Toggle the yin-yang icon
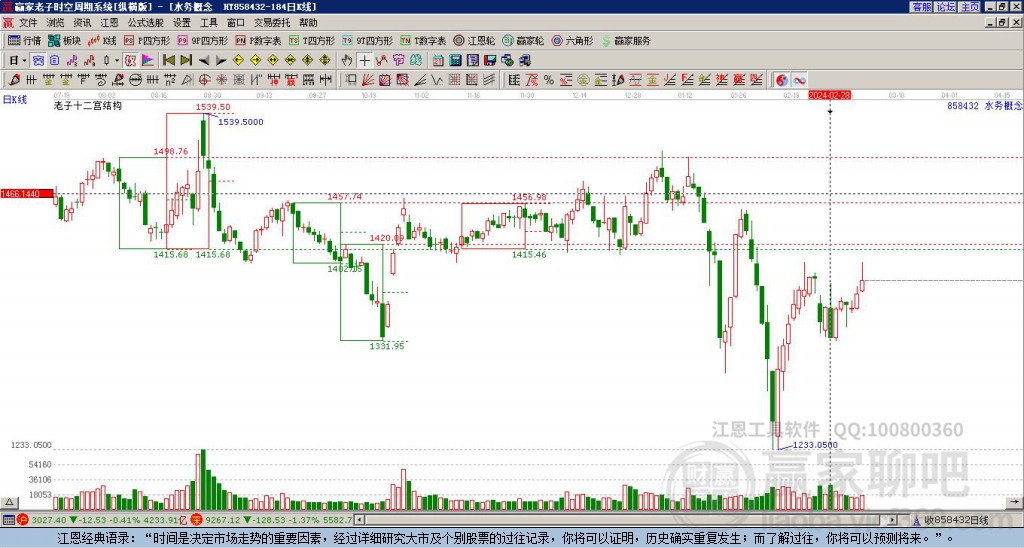The image size is (1024, 548). tap(782, 80)
